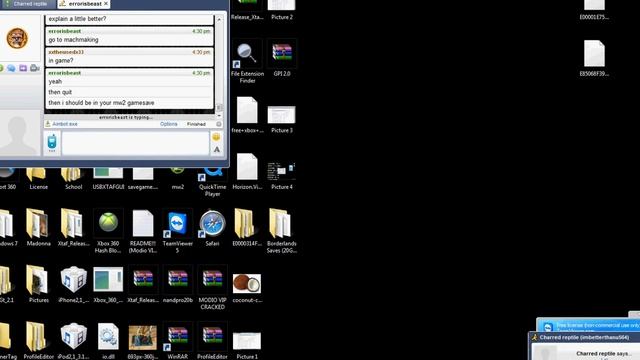Select the QuickTime Player shortcut

tap(213, 182)
